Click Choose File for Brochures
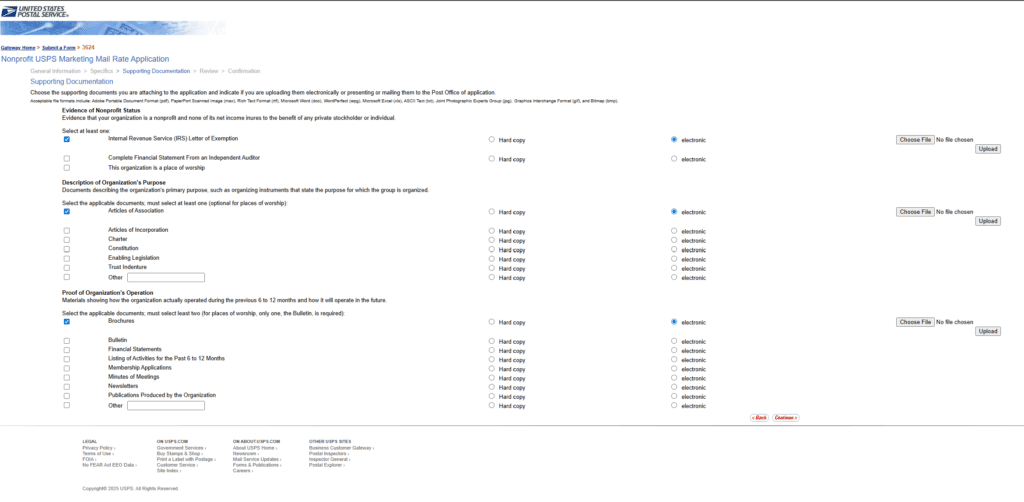Viewport: 1024px width, 502px height. tap(914, 322)
